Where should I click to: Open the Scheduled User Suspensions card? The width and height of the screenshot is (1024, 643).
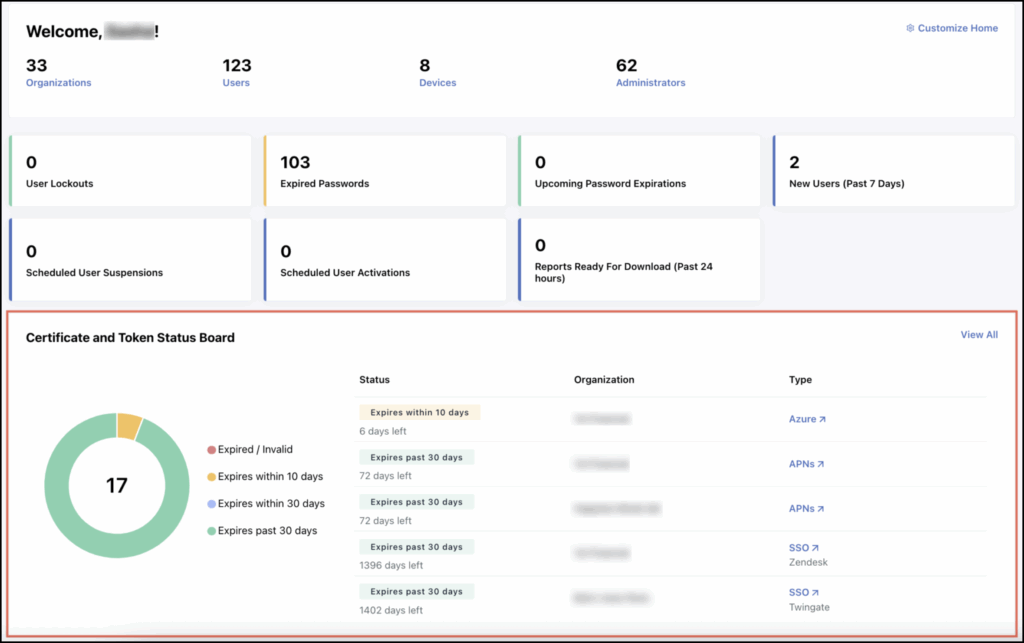[x=130, y=259]
